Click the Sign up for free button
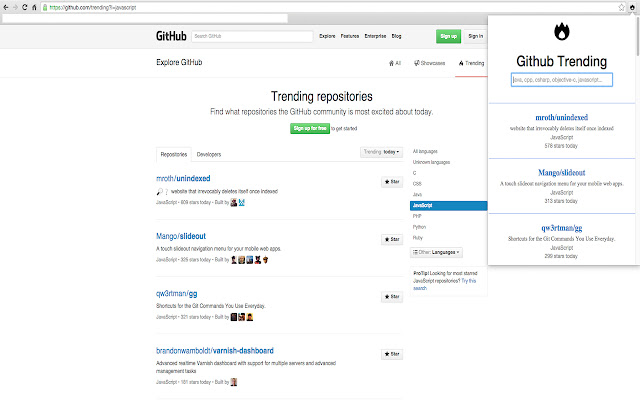Viewport: 640px width, 400px height. pos(310,128)
